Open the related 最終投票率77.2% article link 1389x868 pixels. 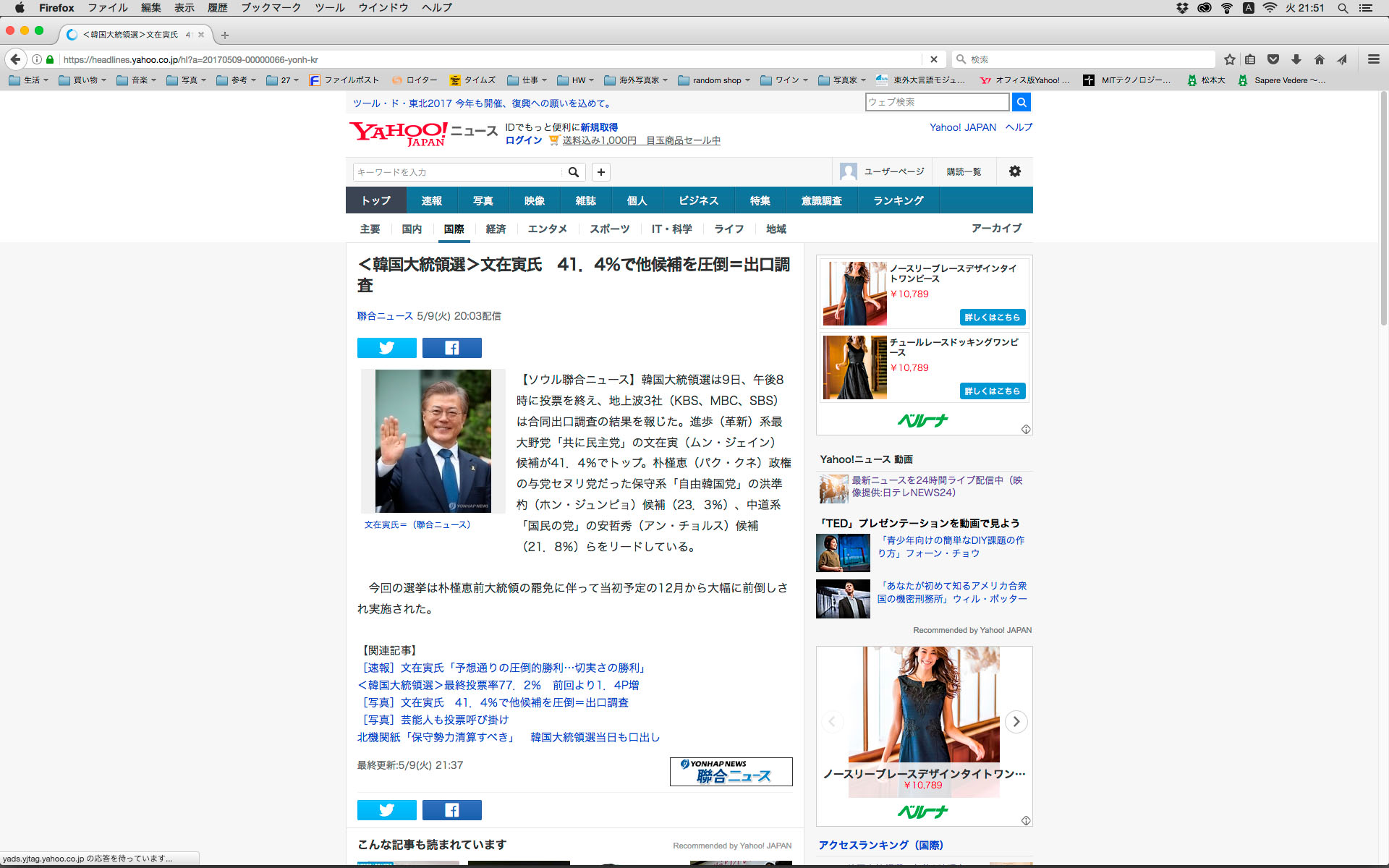pyautogui.click(x=498, y=685)
